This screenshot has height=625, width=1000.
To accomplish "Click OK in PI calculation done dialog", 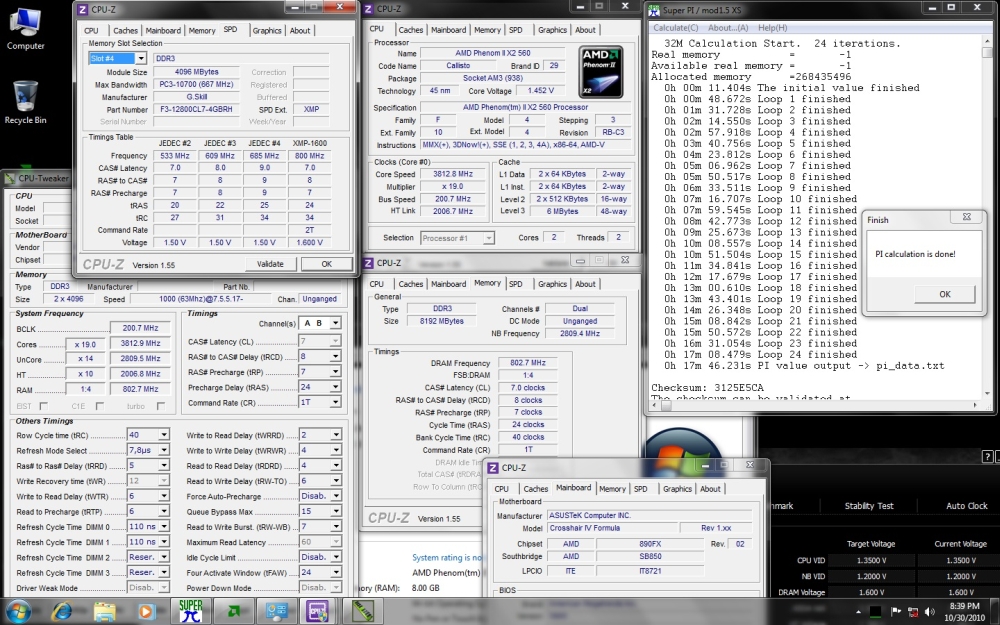I will [945, 294].
